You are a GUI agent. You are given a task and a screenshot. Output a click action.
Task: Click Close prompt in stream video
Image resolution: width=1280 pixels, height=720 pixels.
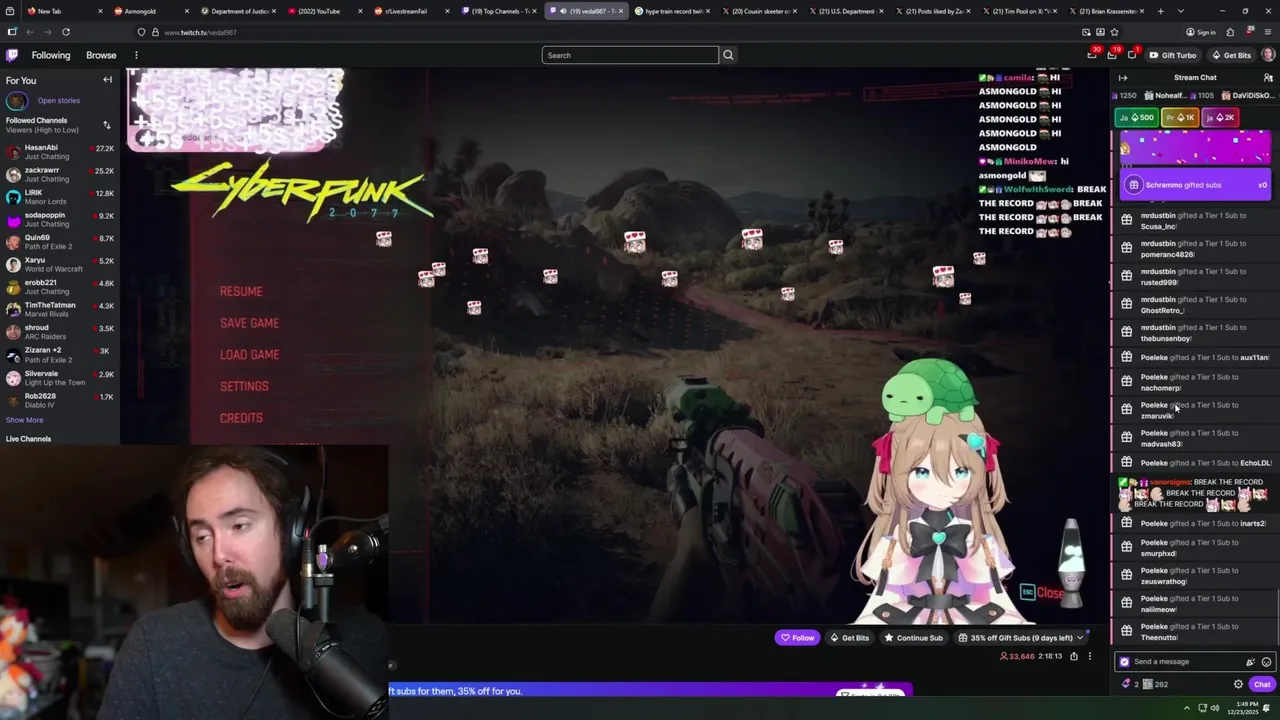[x=1042, y=593]
